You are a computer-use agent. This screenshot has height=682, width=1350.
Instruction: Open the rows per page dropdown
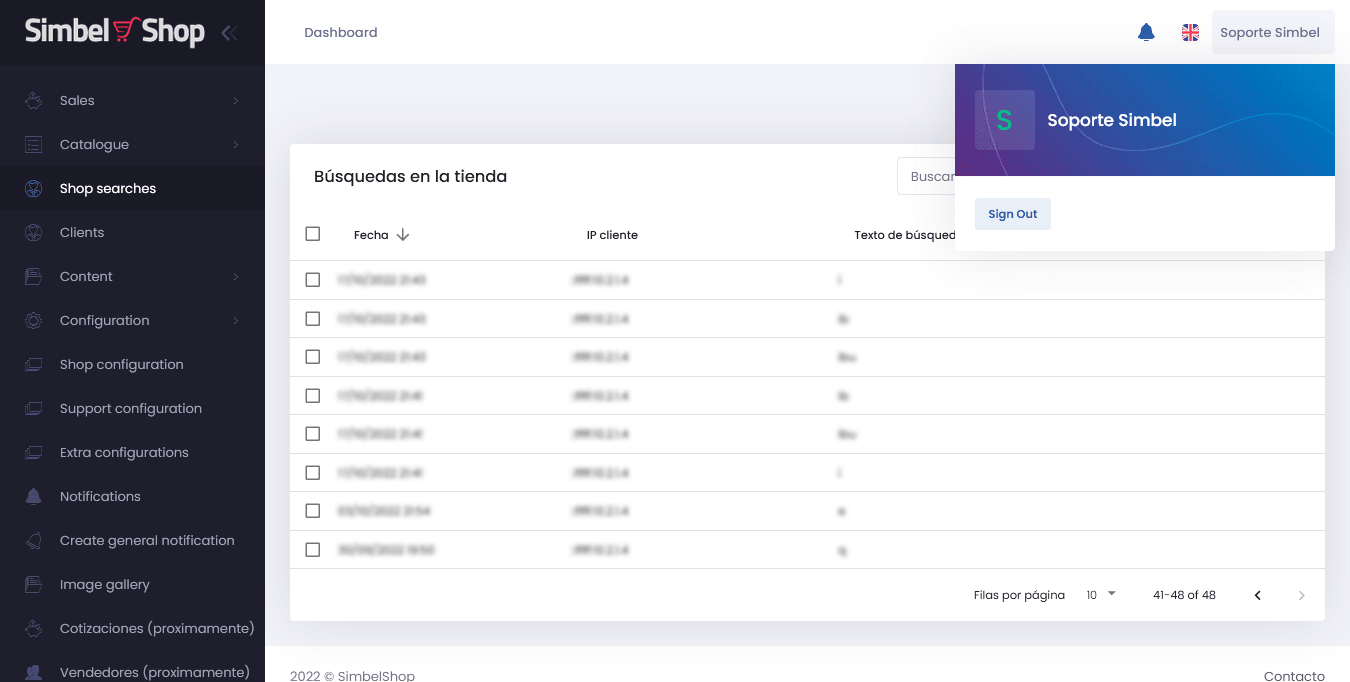(x=1101, y=595)
